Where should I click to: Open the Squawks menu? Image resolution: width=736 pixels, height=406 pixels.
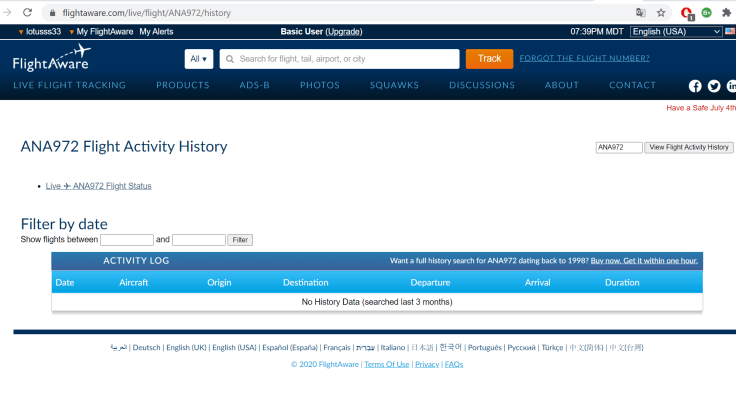coord(394,85)
